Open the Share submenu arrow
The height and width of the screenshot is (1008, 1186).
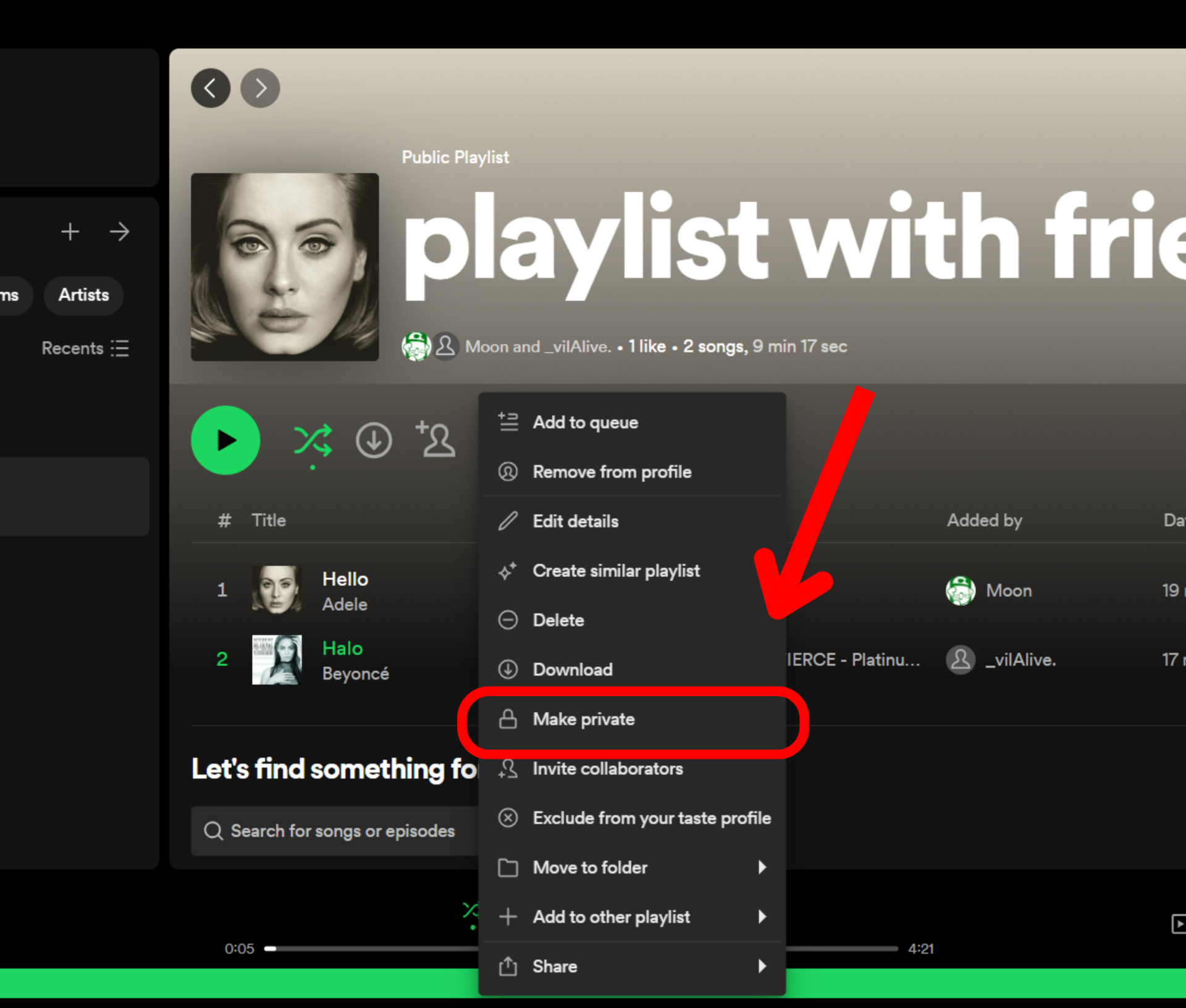(x=762, y=967)
